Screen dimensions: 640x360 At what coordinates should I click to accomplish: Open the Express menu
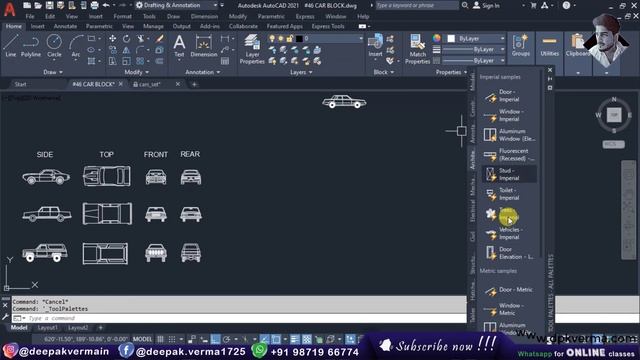(305, 16)
